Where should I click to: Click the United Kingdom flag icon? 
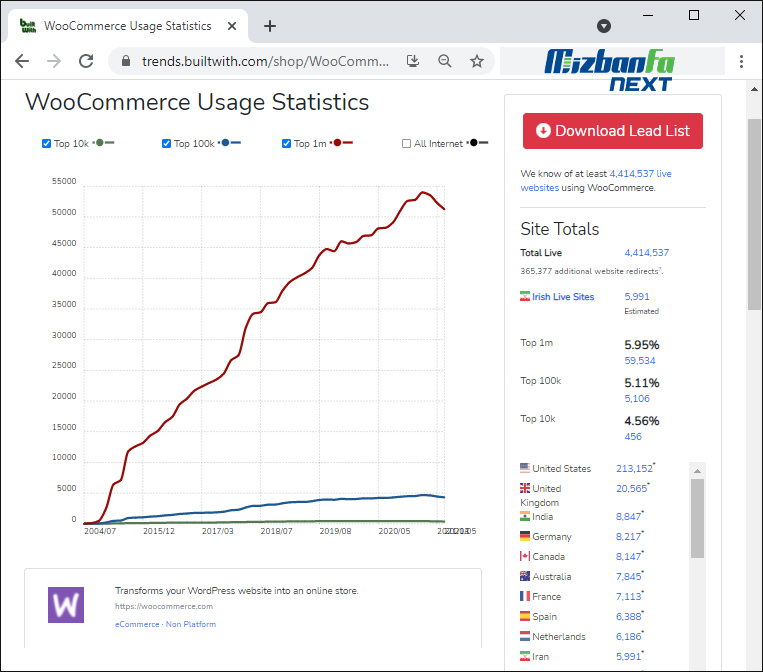click(525, 488)
